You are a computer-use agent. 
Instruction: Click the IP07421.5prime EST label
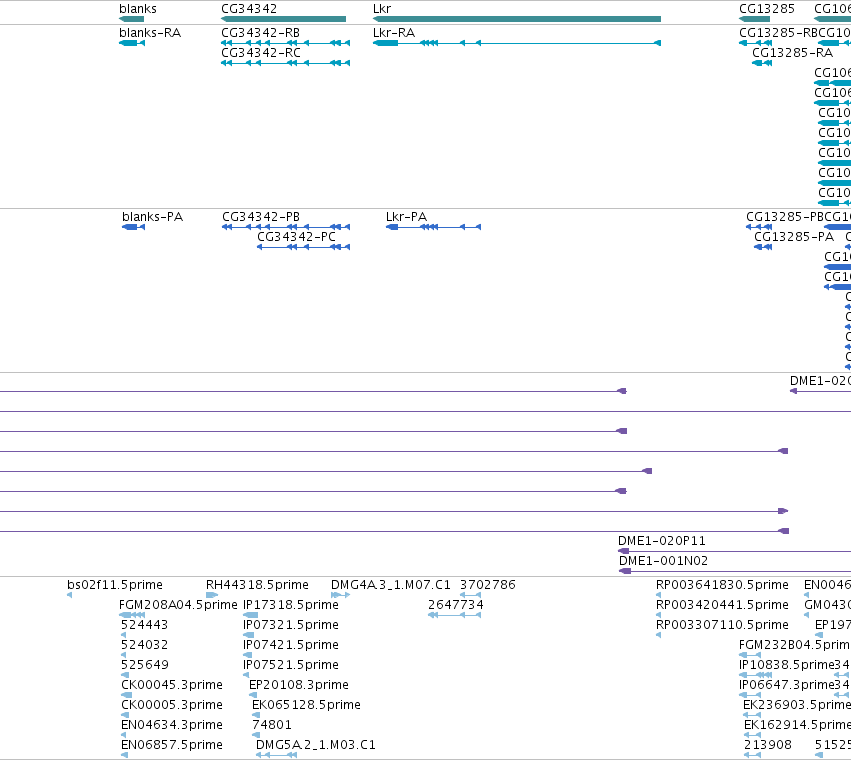click(291, 645)
